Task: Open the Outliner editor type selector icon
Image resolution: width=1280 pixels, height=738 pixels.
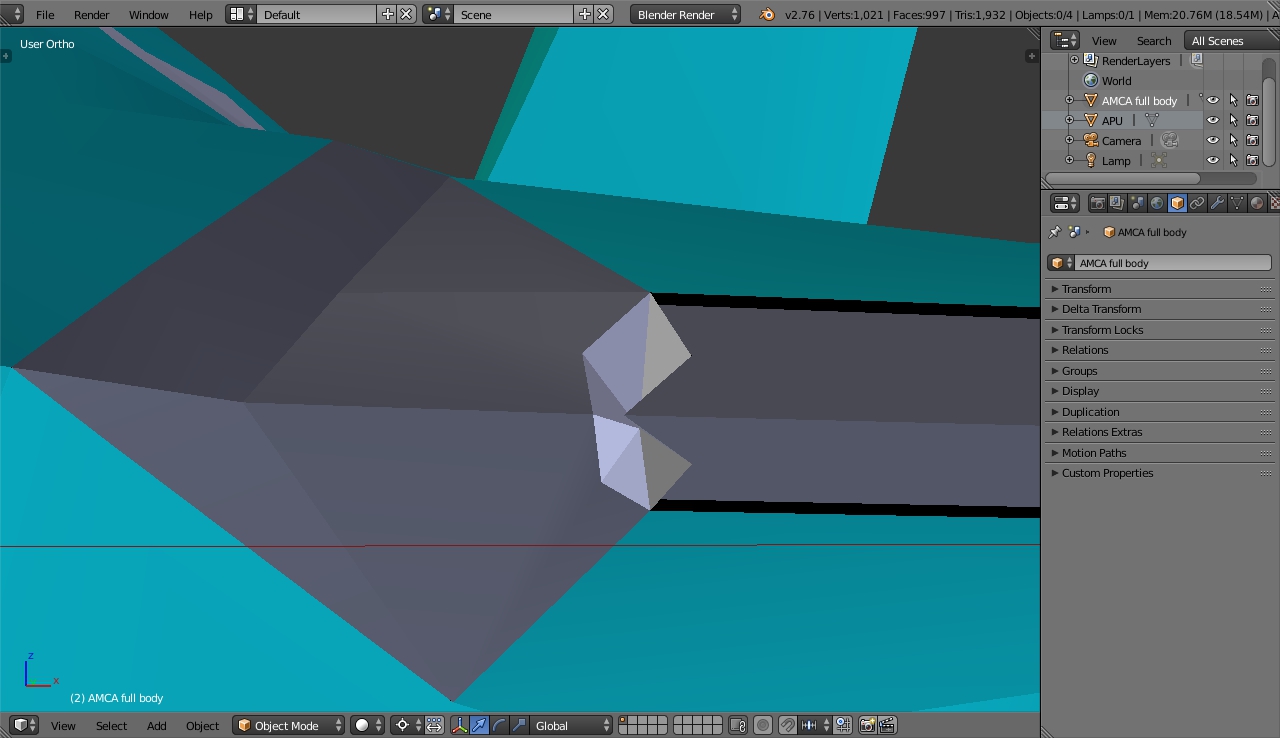Action: click(x=1066, y=40)
